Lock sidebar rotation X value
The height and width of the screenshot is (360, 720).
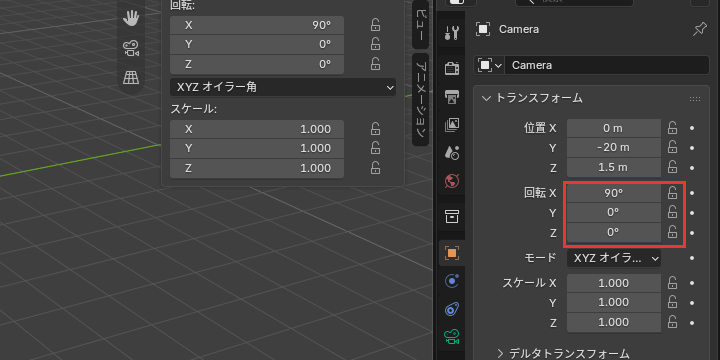pos(375,25)
